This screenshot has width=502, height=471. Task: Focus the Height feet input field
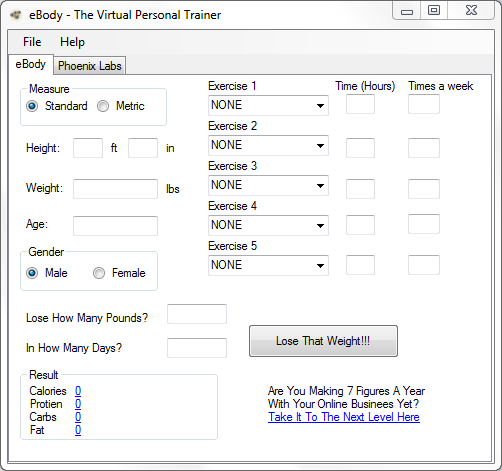point(88,148)
